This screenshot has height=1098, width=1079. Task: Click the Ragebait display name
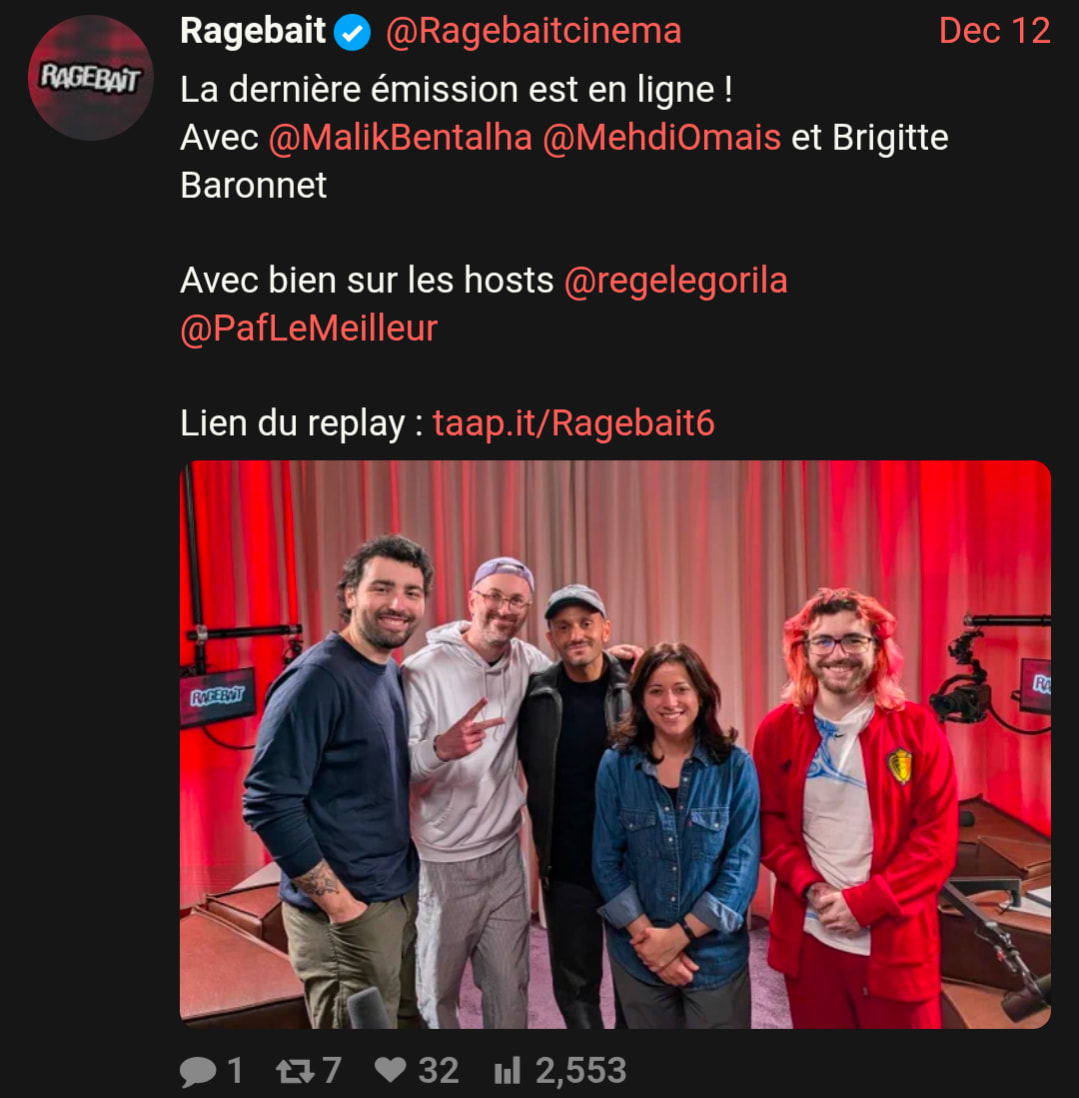(x=253, y=31)
